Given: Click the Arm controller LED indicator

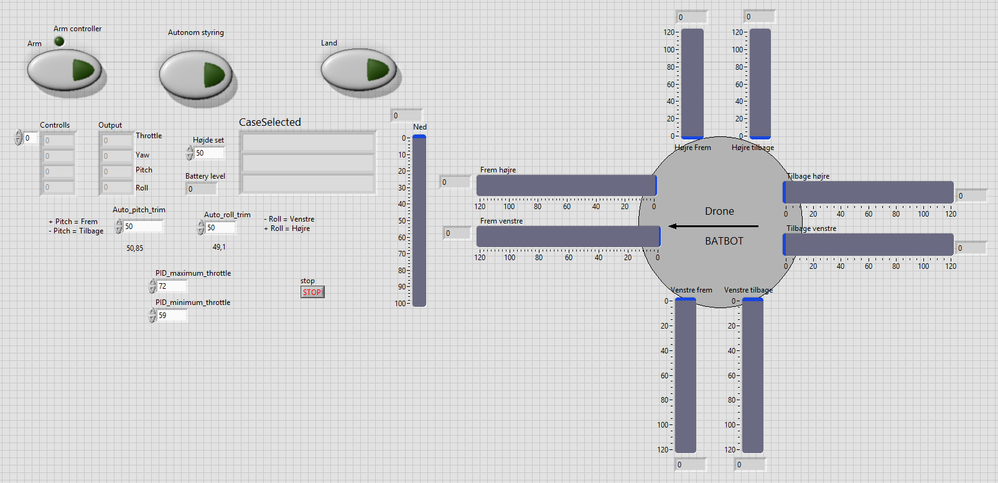Looking at the screenshot, I should (59, 41).
